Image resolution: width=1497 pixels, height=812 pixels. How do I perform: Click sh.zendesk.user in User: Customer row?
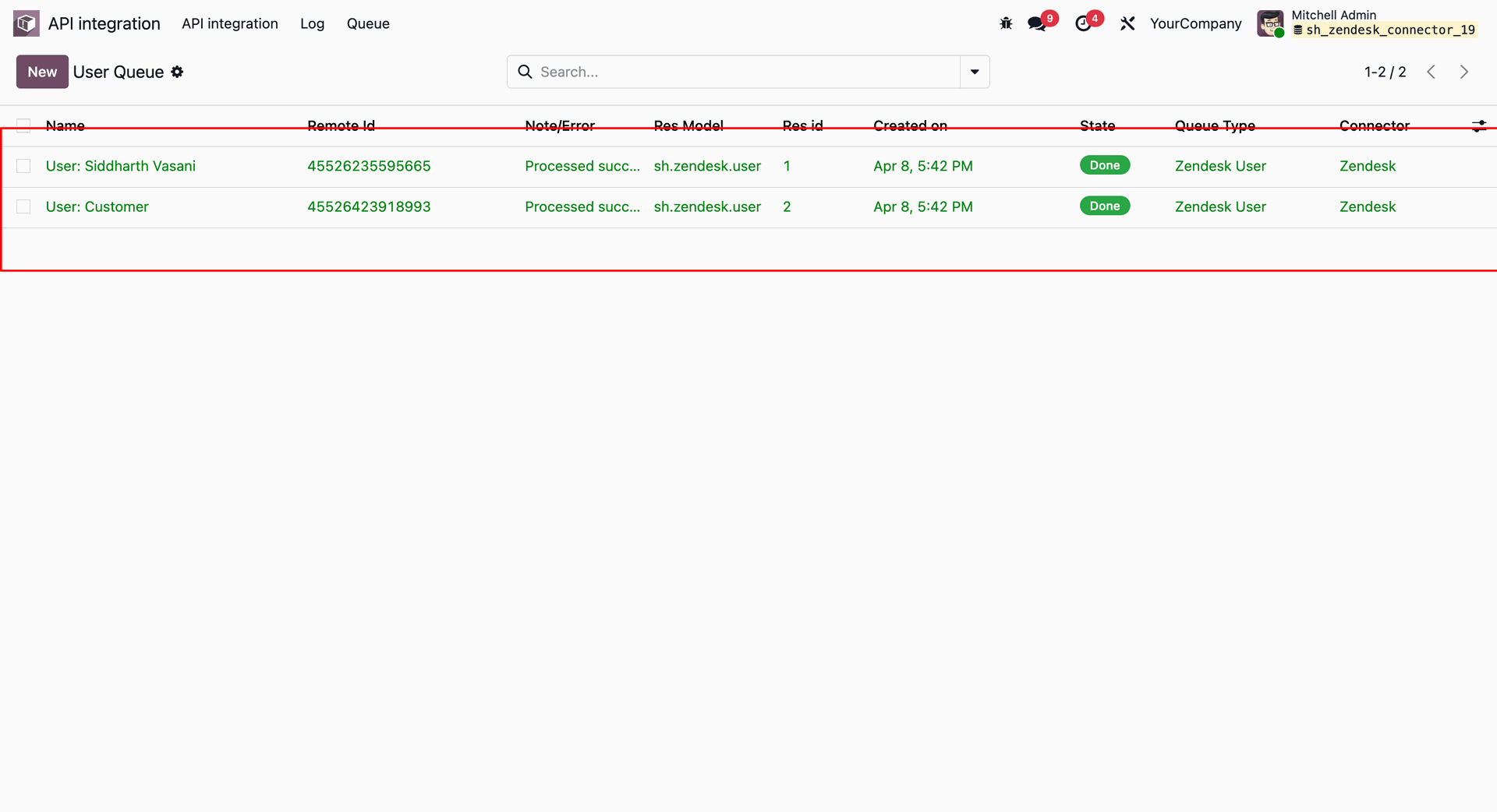pos(707,207)
